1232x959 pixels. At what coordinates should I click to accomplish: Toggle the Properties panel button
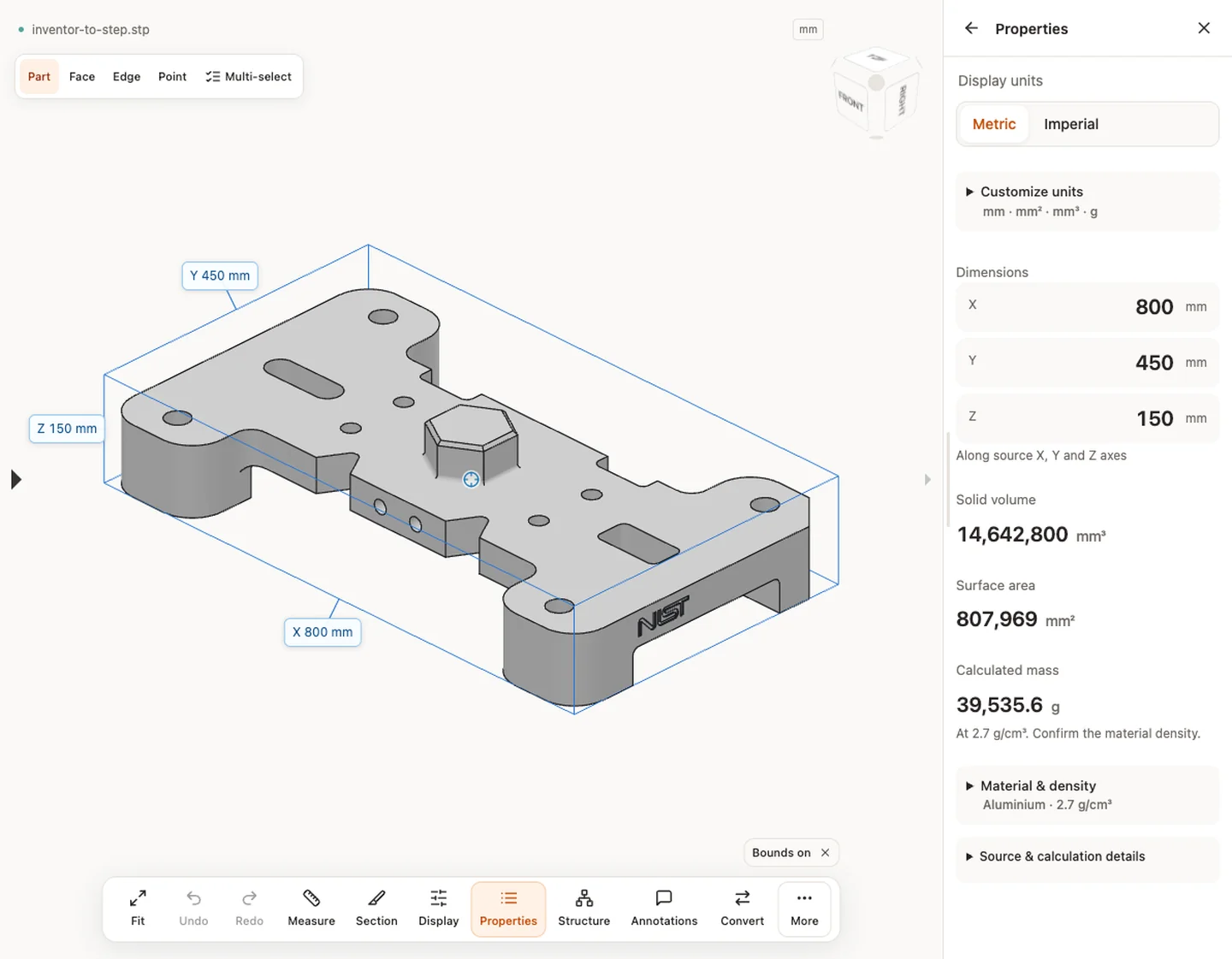pos(508,909)
